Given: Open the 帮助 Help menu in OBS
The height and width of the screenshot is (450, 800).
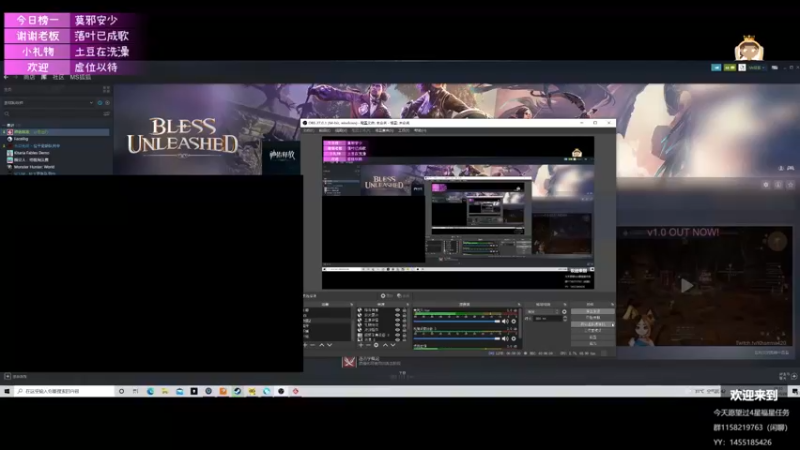Looking at the screenshot, I should pos(420,131).
